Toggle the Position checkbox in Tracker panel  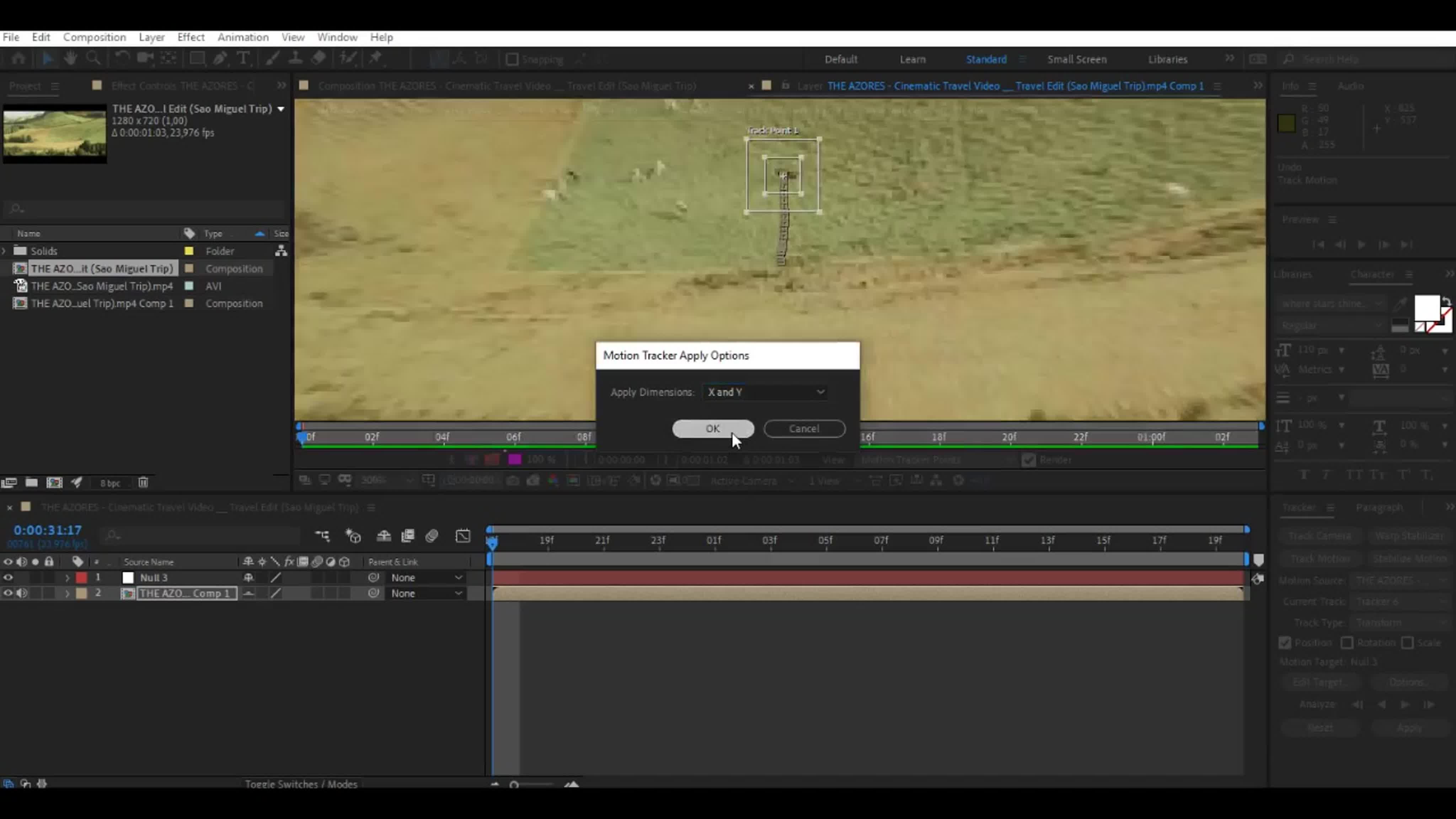tap(1285, 643)
